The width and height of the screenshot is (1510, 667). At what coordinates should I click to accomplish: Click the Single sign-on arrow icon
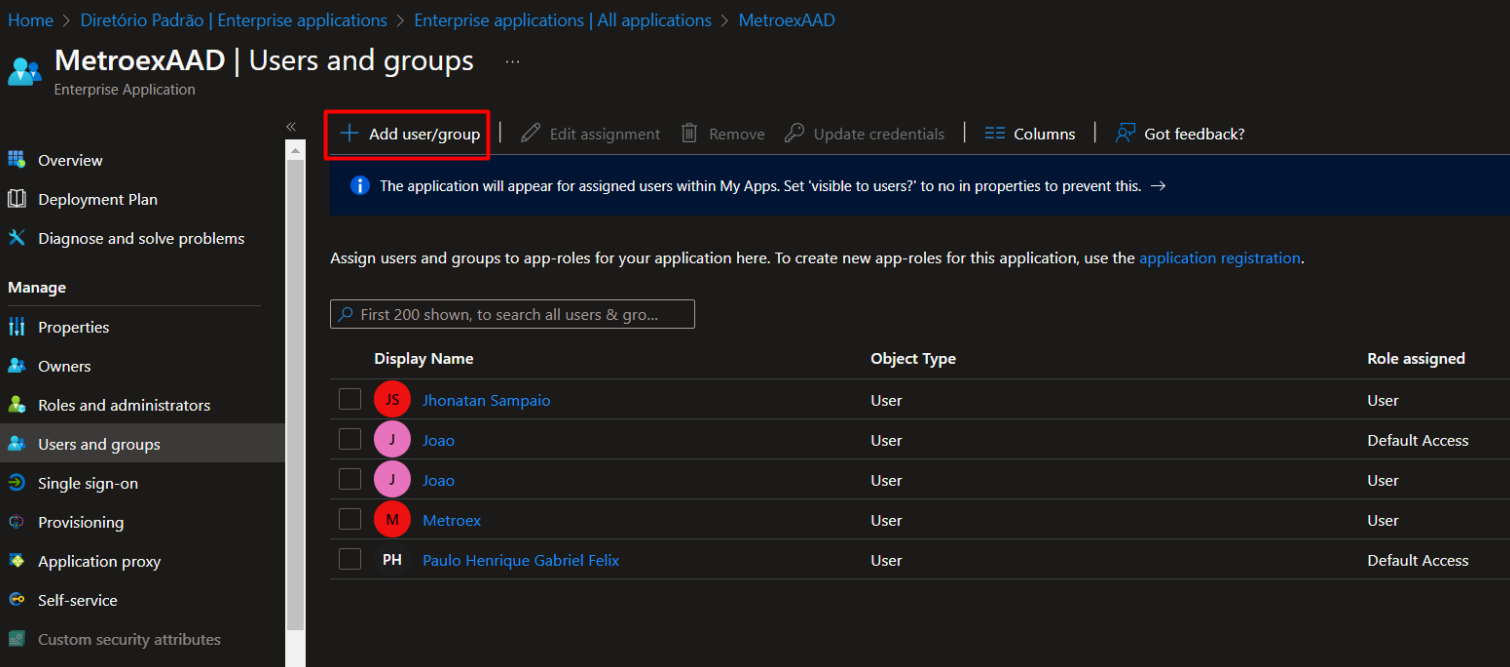tap(17, 483)
